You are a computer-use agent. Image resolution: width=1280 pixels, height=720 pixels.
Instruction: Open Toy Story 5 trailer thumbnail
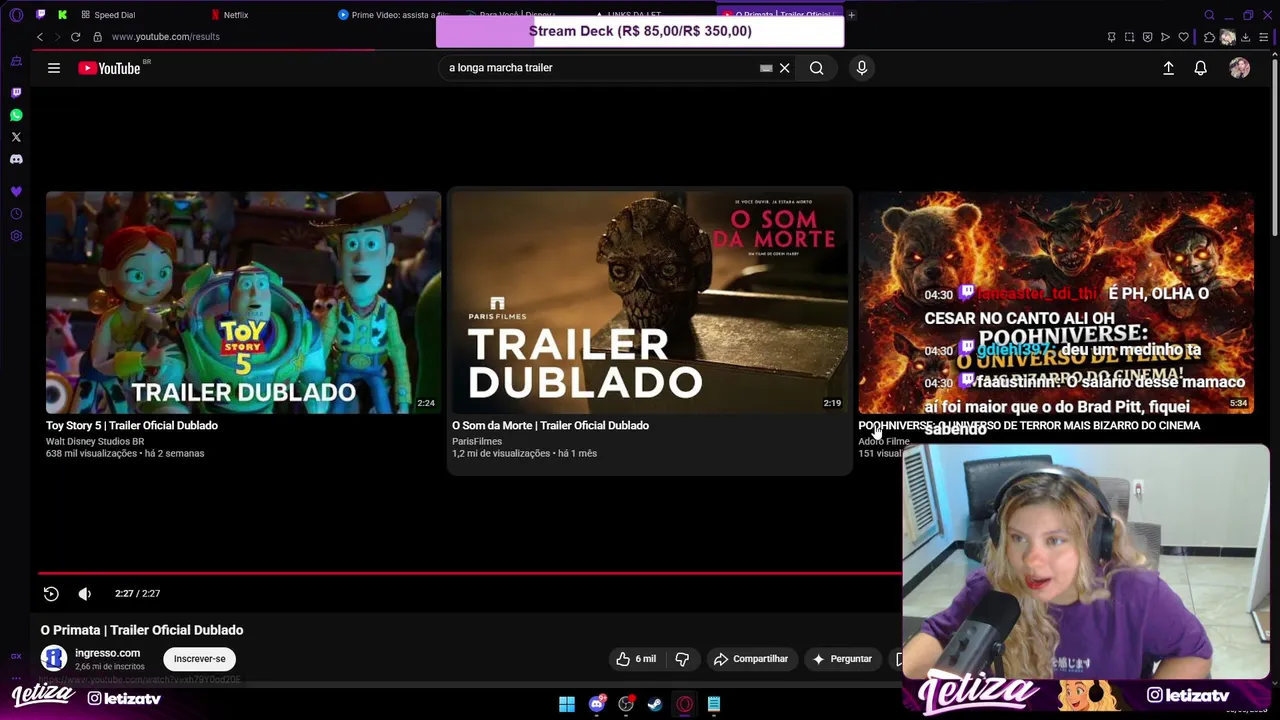pyautogui.click(x=243, y=302)
